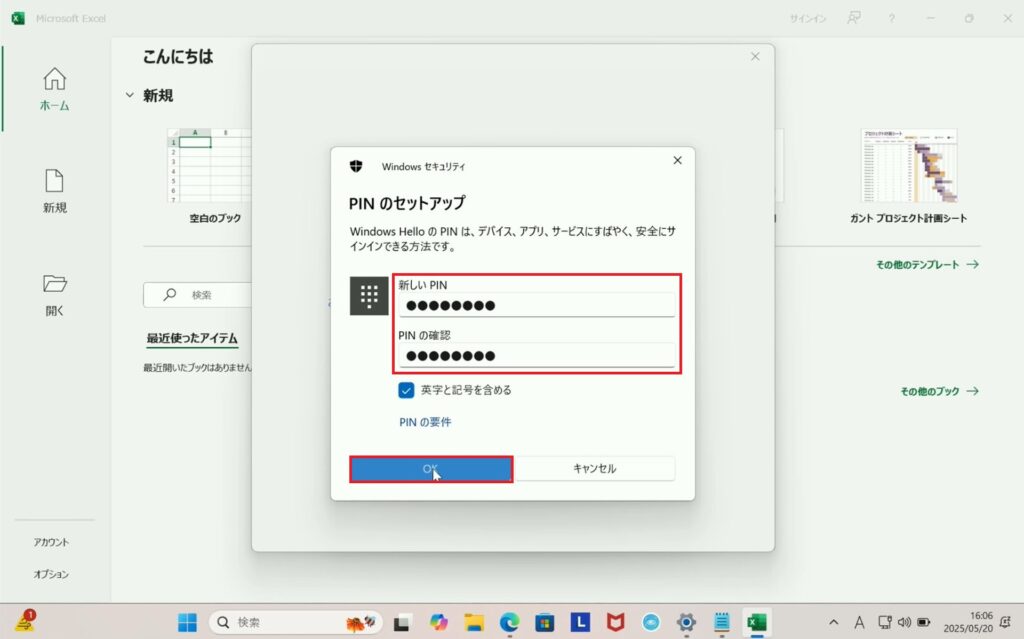The height and width of the screenshot is (639, 1024).
Task: Open McAfee from the taskbar
Action: click(x=615, y=623)
